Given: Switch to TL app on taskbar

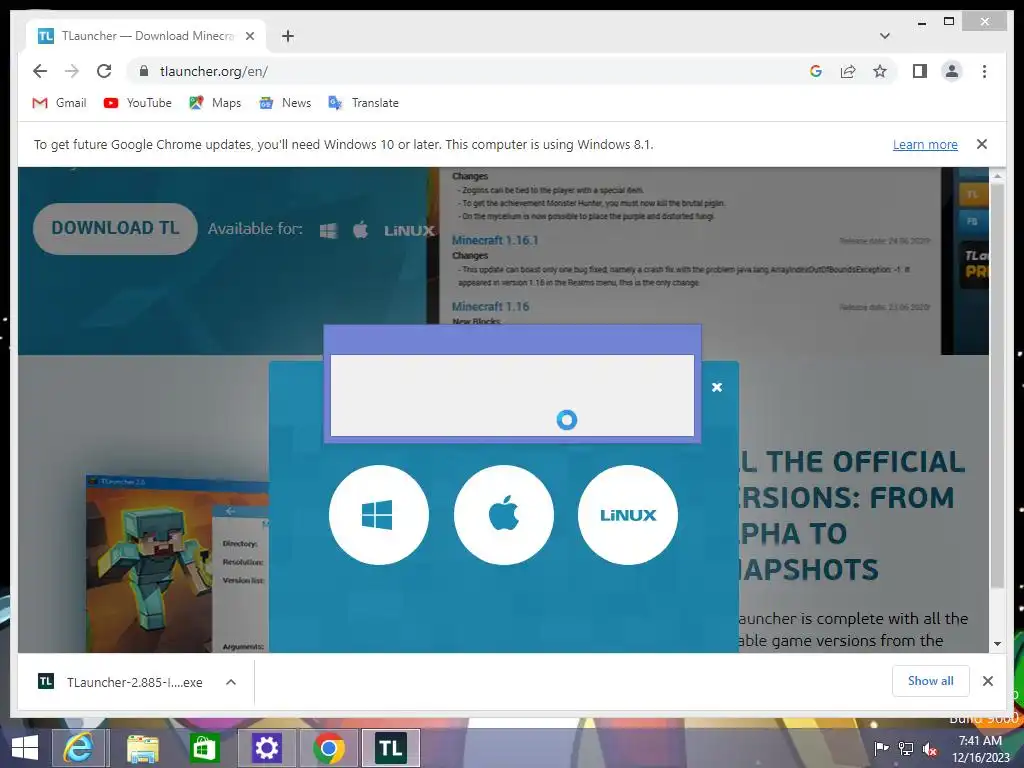Looking at the screenshot, I should [x=391, y=748].
